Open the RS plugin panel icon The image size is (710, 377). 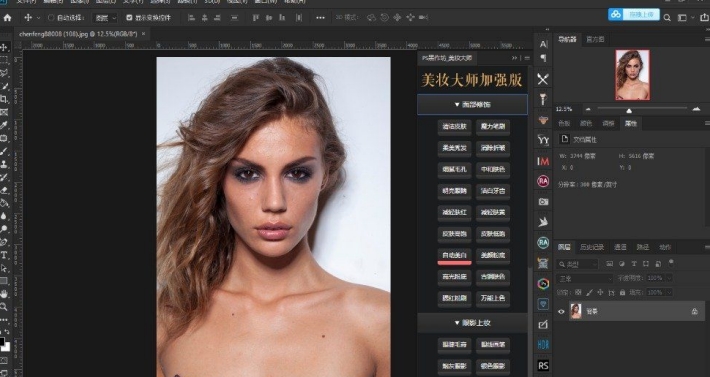(x=543, y=365)
